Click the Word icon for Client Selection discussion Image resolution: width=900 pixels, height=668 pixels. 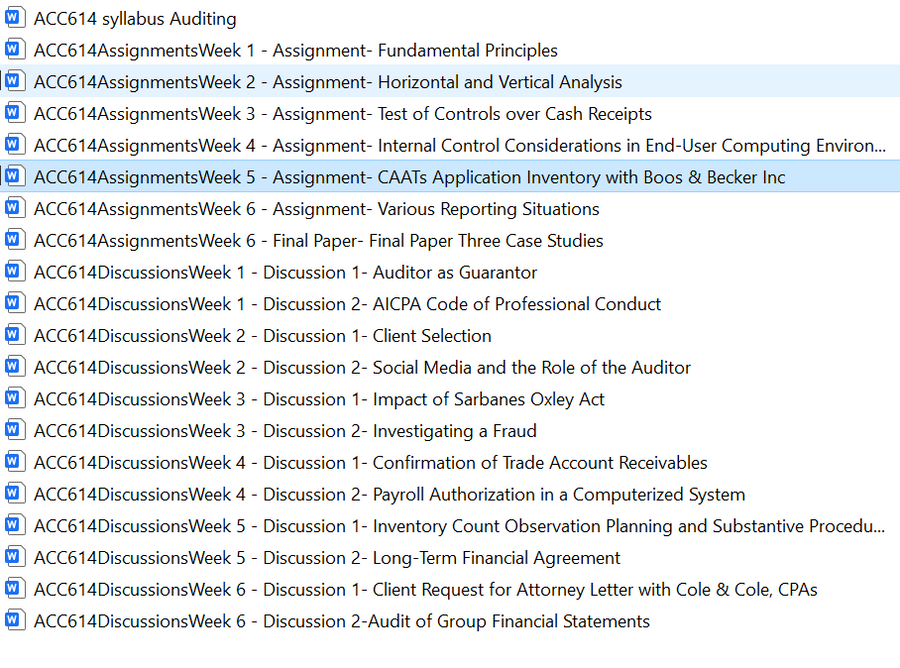point(15,335)
